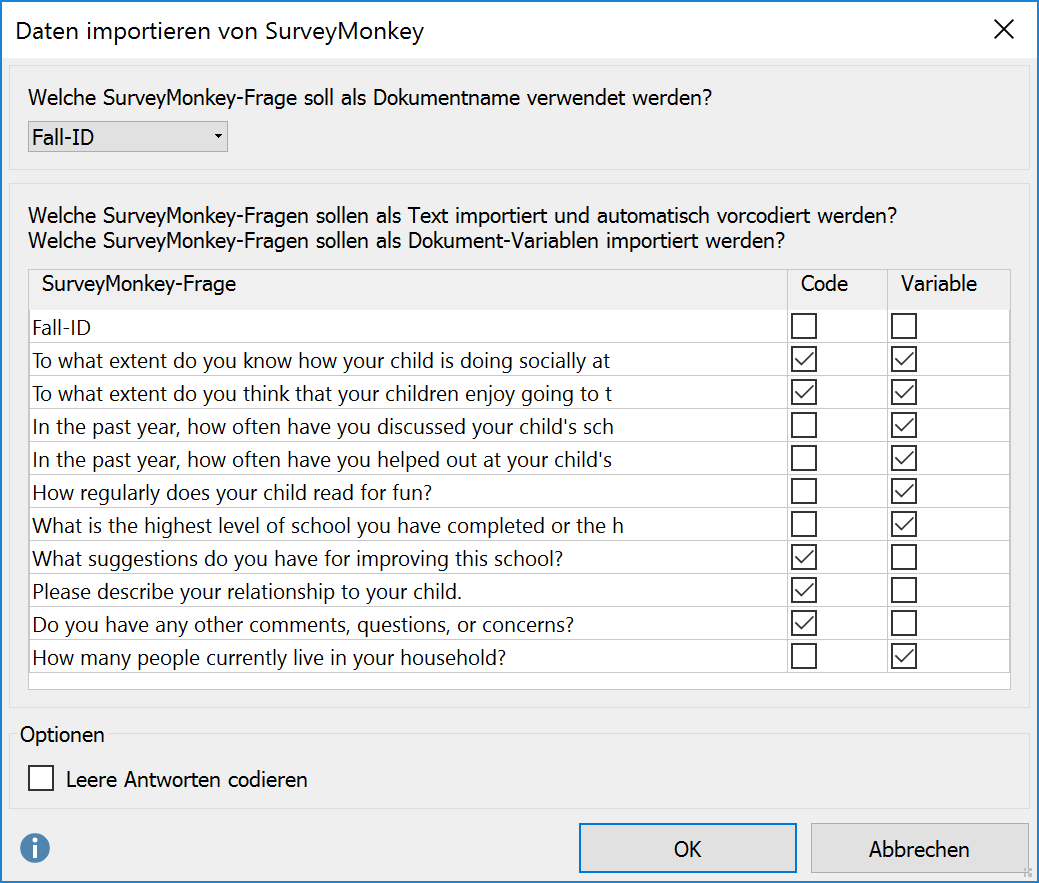Uncheck Variable for 'children enjoy going' question
The height and width of the screenshot is (883, 1039).
click(904, 393)
